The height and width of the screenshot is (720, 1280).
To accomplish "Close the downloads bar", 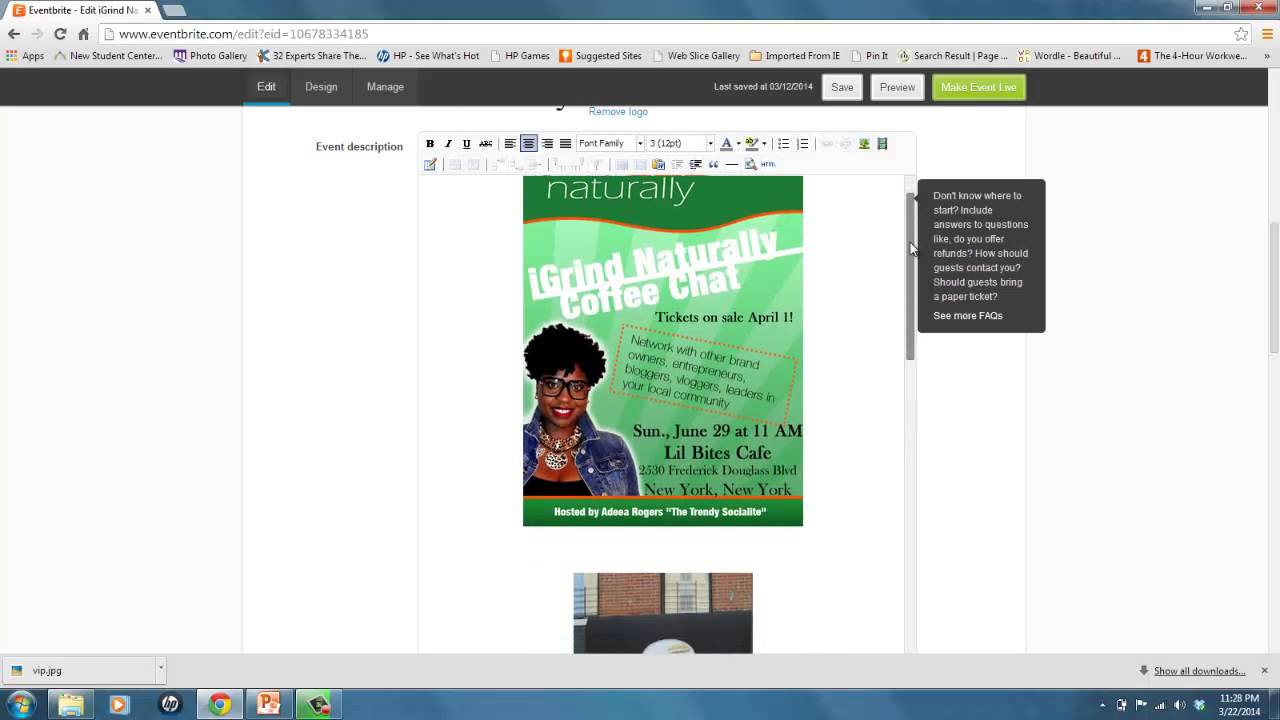I will click(1264, 670).
